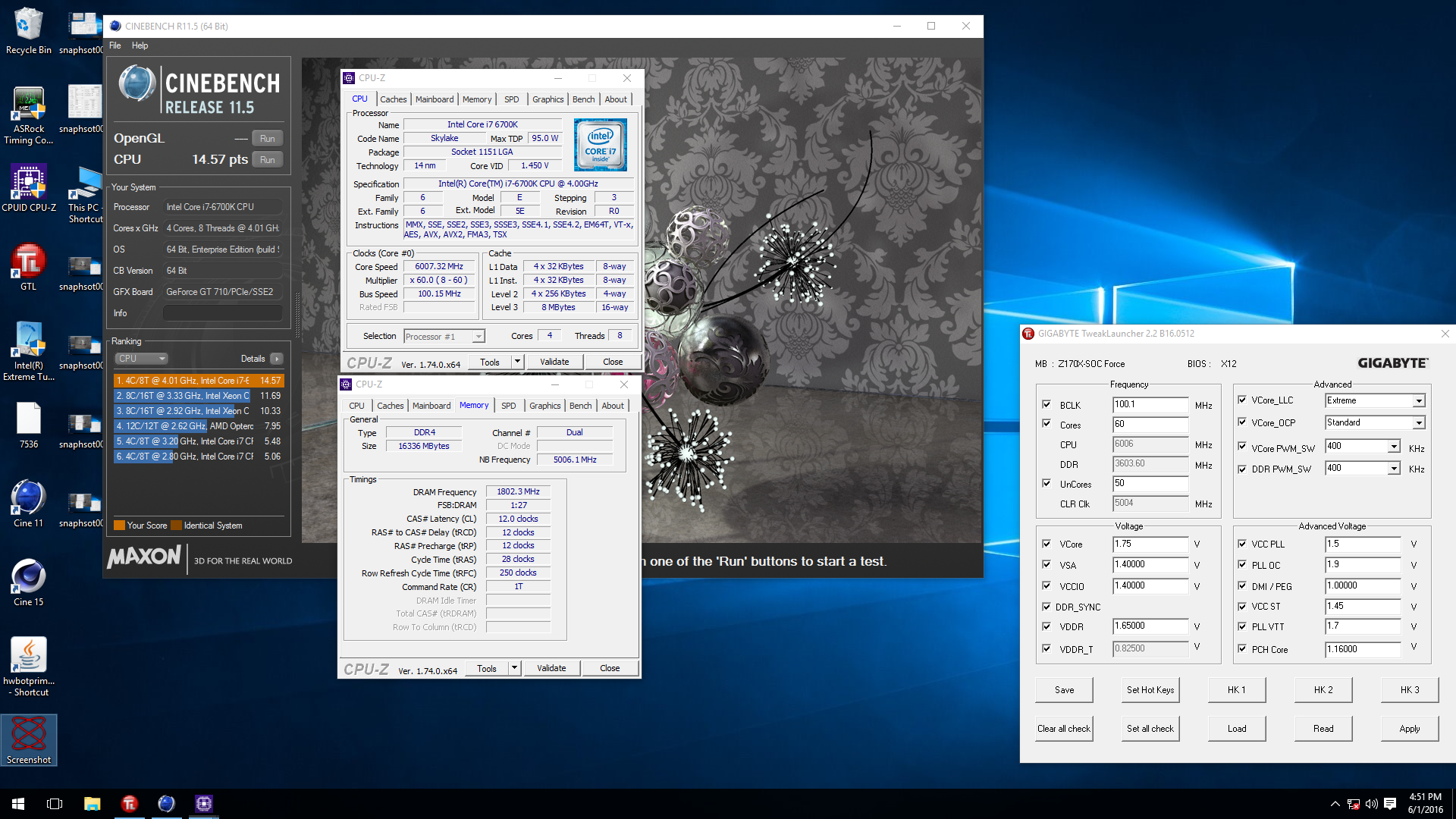Switch to Caches tab in upper CPU-Z
This screenshot has width=1456, height=819.
(x=394, y=99)
